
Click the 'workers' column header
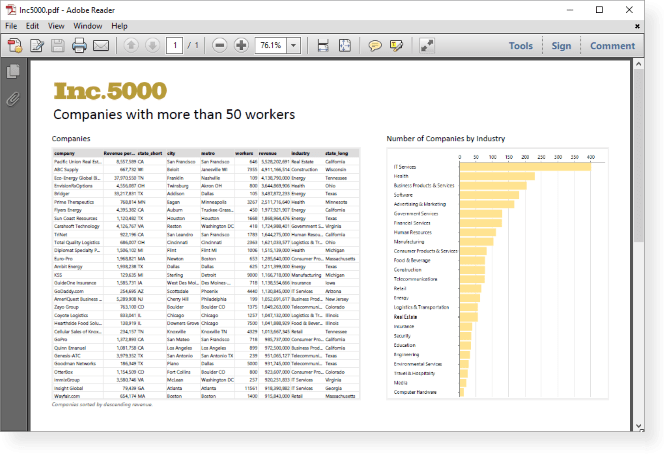pyautogui.click(x=244, y=153)
